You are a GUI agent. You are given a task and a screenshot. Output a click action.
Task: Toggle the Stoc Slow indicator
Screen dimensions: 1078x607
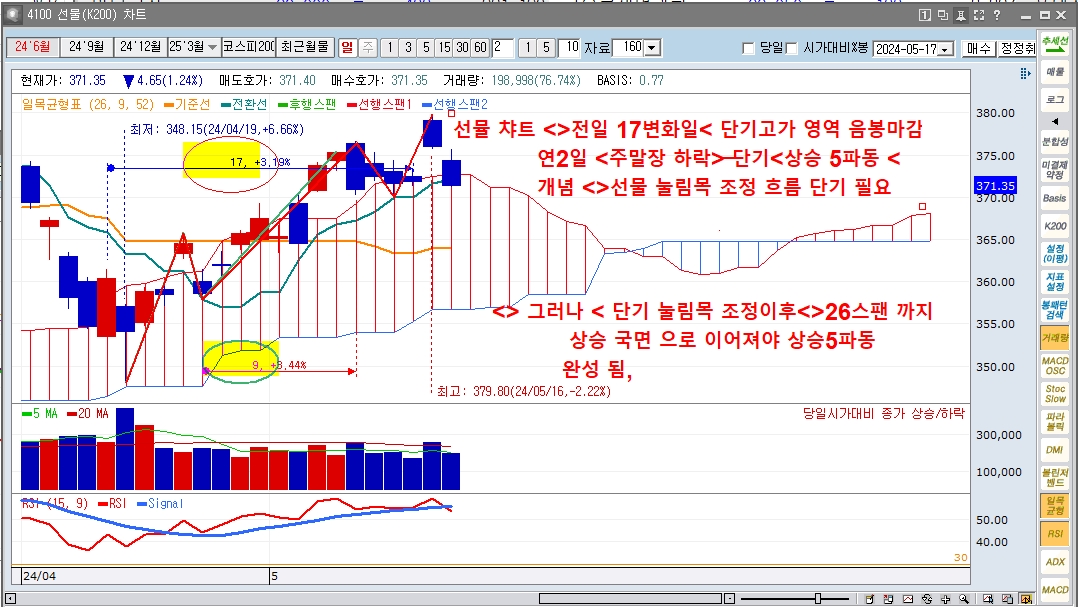point(1055,394)
